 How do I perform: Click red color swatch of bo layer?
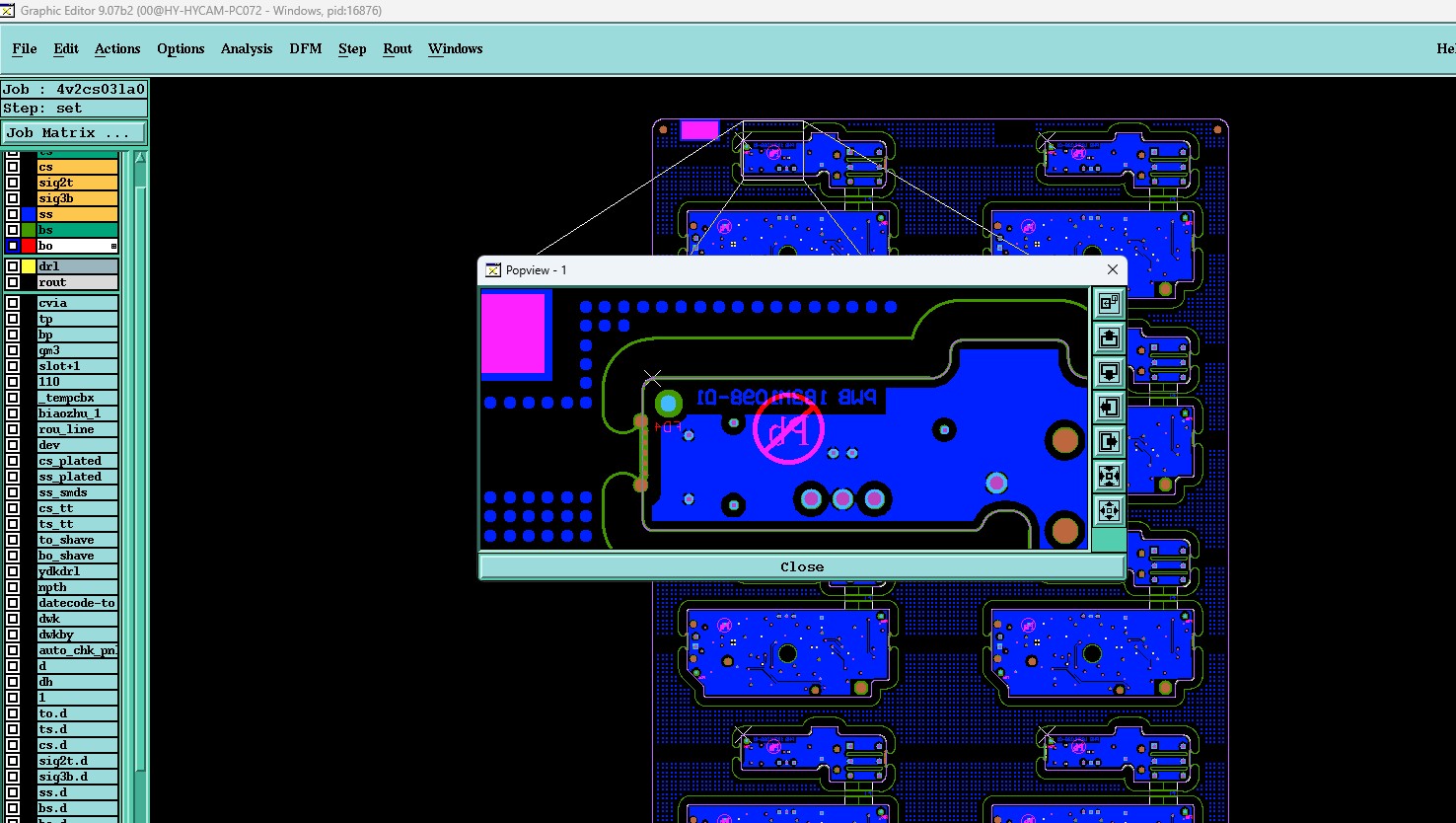point(29,246)
